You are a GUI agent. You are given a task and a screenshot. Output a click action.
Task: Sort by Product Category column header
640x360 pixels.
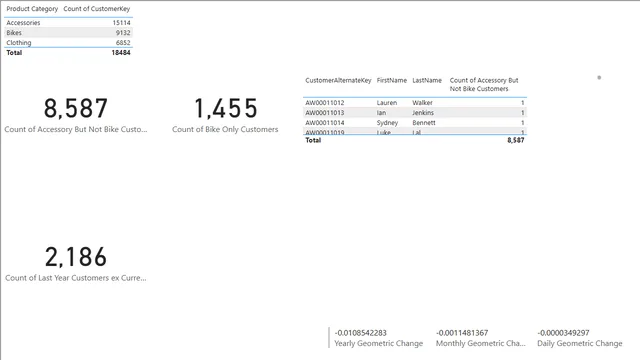coord(32,9)
